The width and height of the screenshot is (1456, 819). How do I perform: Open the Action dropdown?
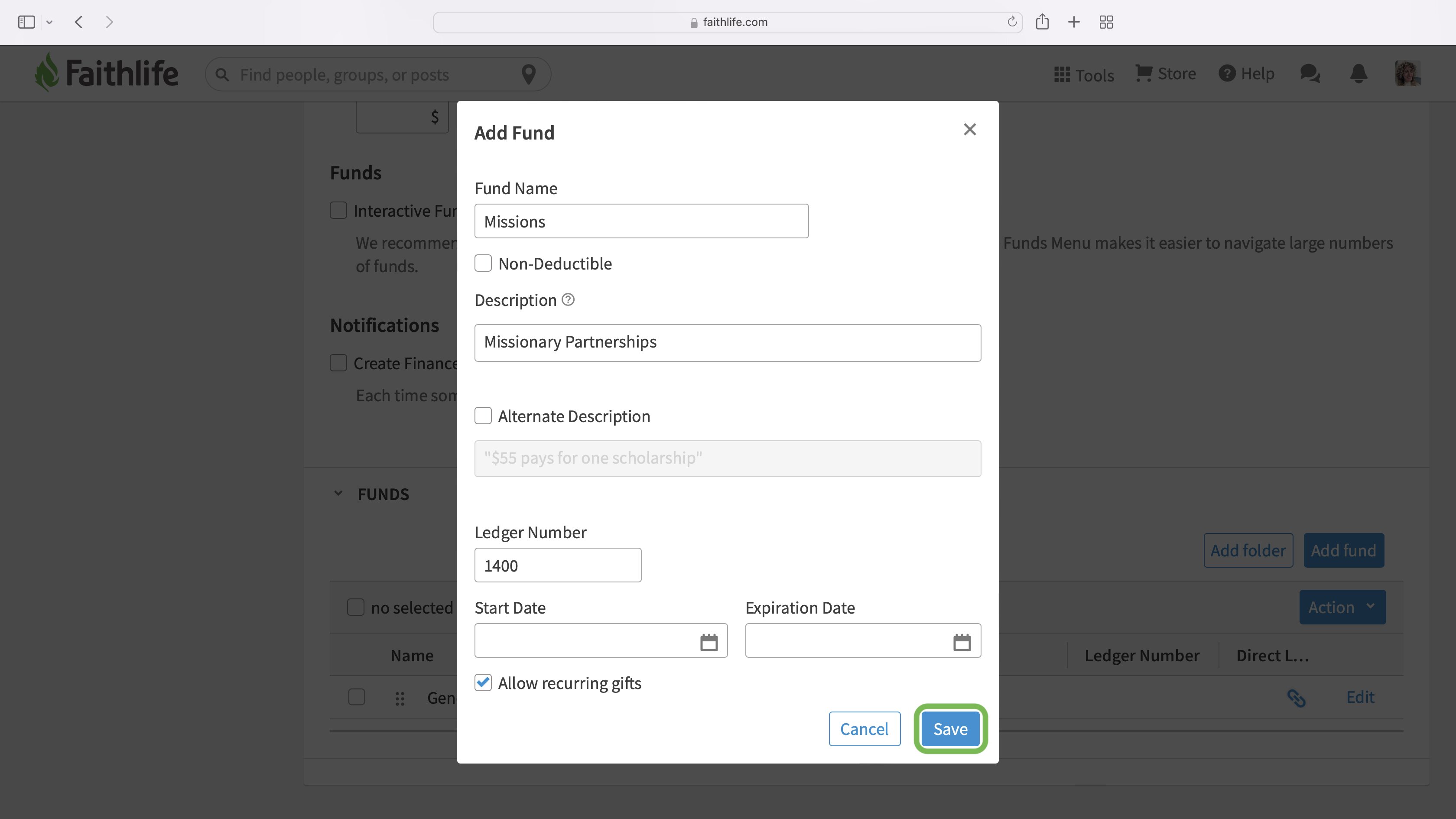1342,607
